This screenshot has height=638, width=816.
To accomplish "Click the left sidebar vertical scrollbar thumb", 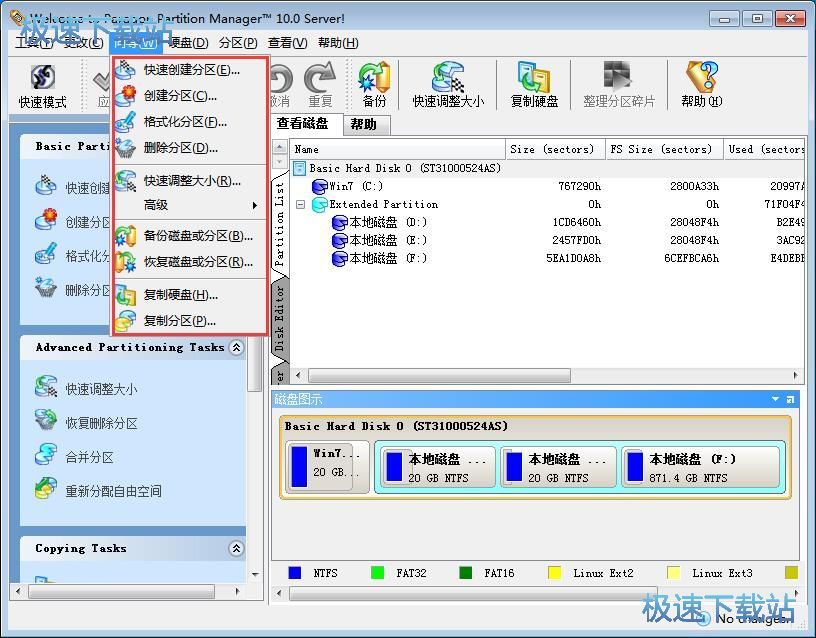I will pos(254,364).
